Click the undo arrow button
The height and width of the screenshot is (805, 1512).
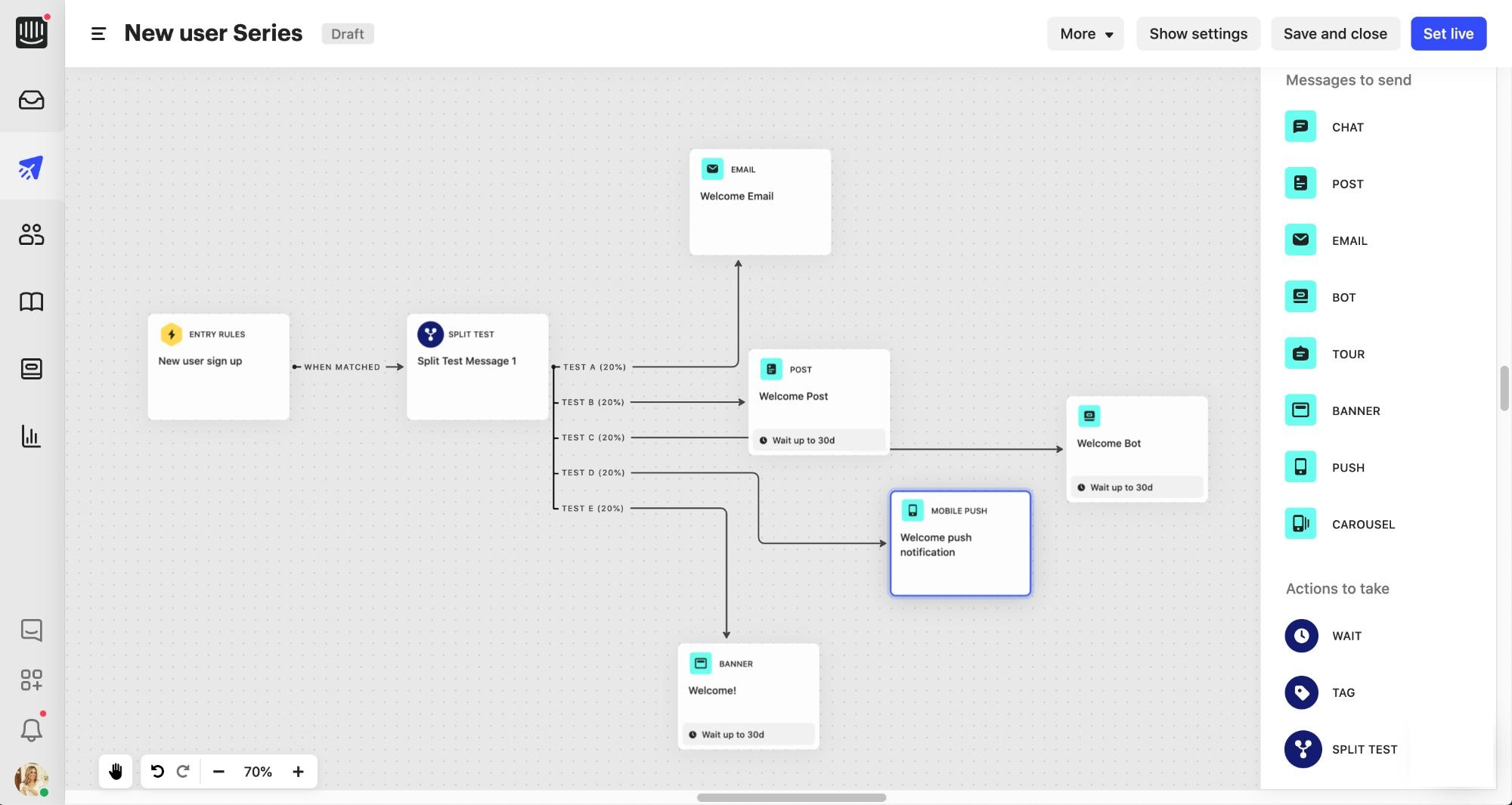tap(157, 771)
